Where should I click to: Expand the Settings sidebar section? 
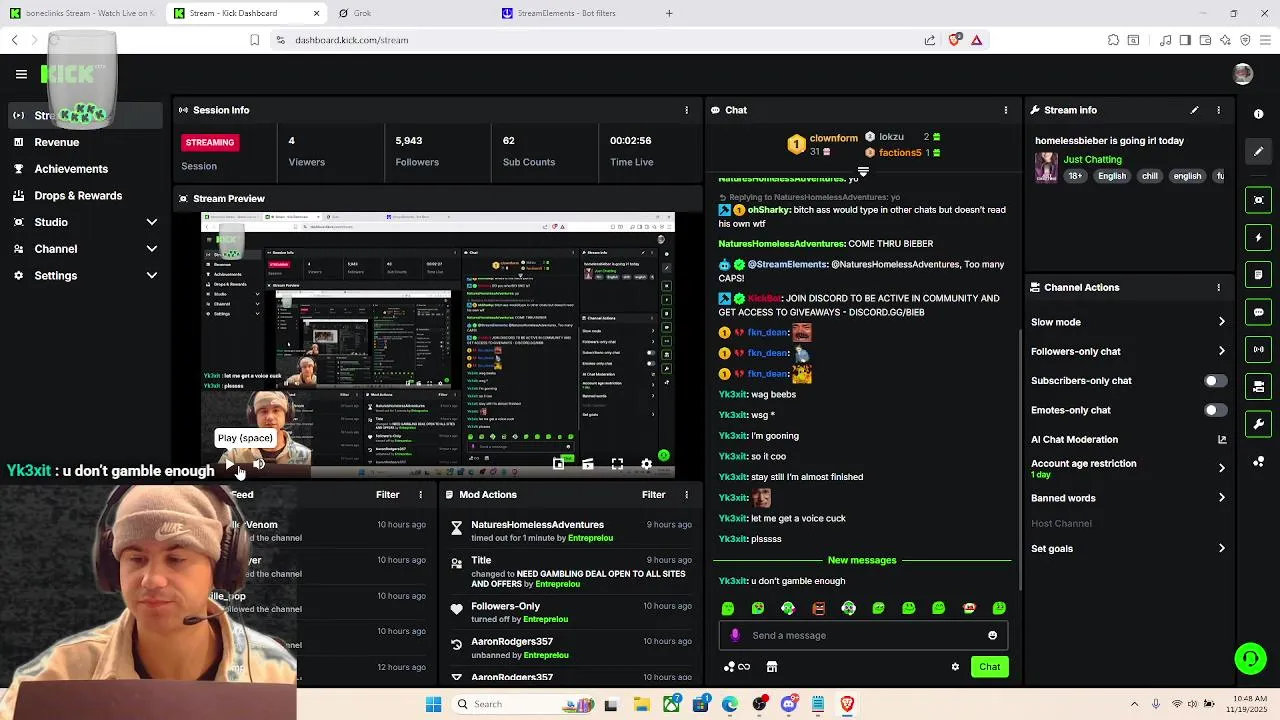[152, 275]
